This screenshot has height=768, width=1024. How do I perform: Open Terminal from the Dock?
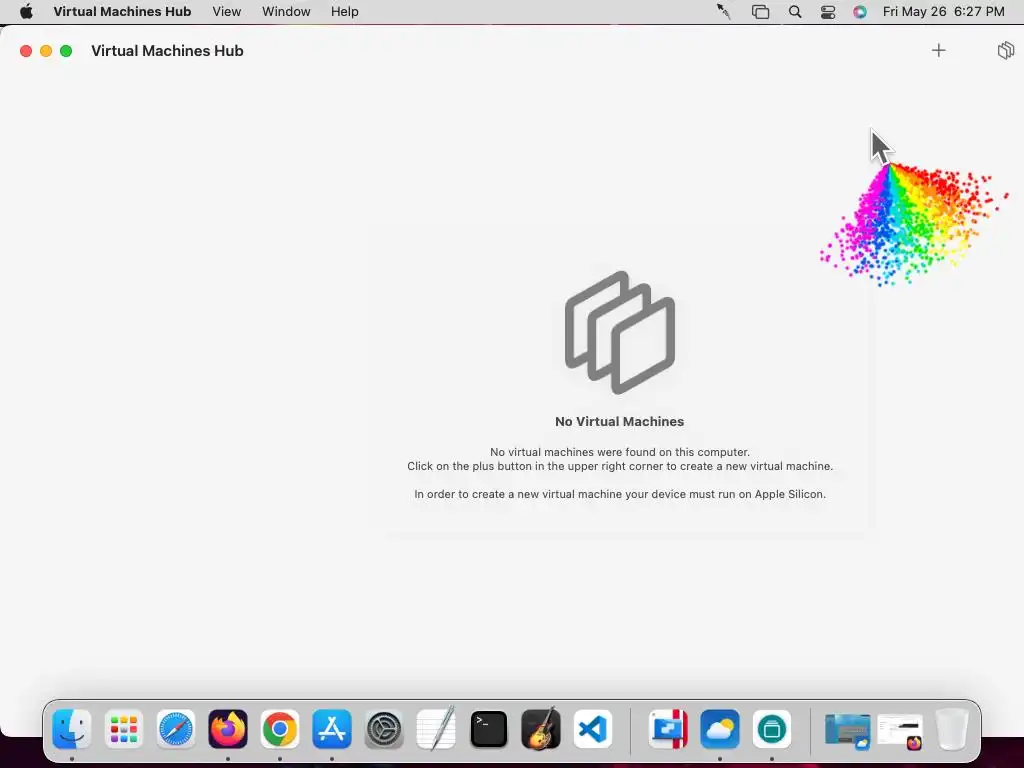488,729
